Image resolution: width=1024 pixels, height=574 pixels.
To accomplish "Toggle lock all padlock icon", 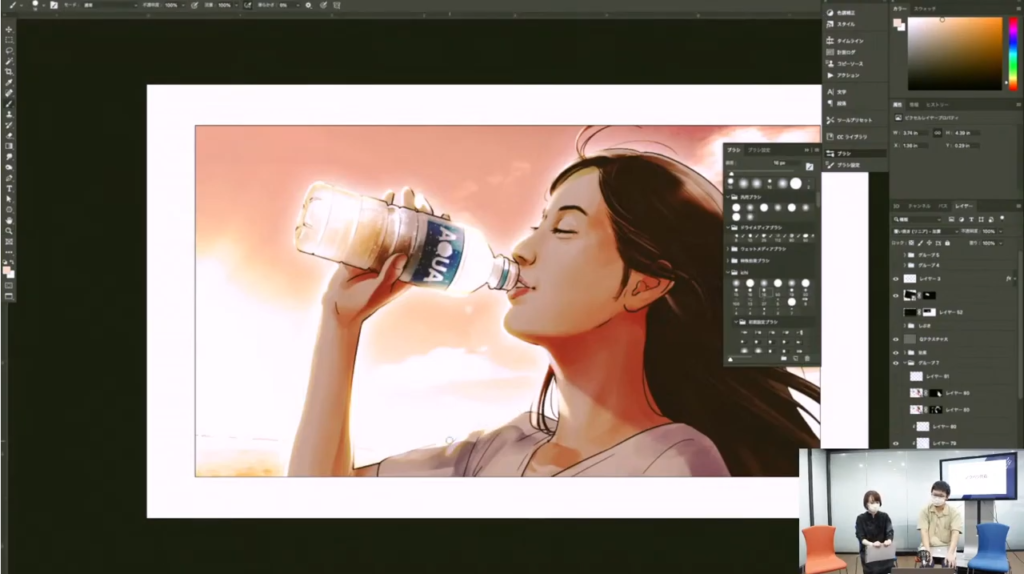I will pos(947,243).
